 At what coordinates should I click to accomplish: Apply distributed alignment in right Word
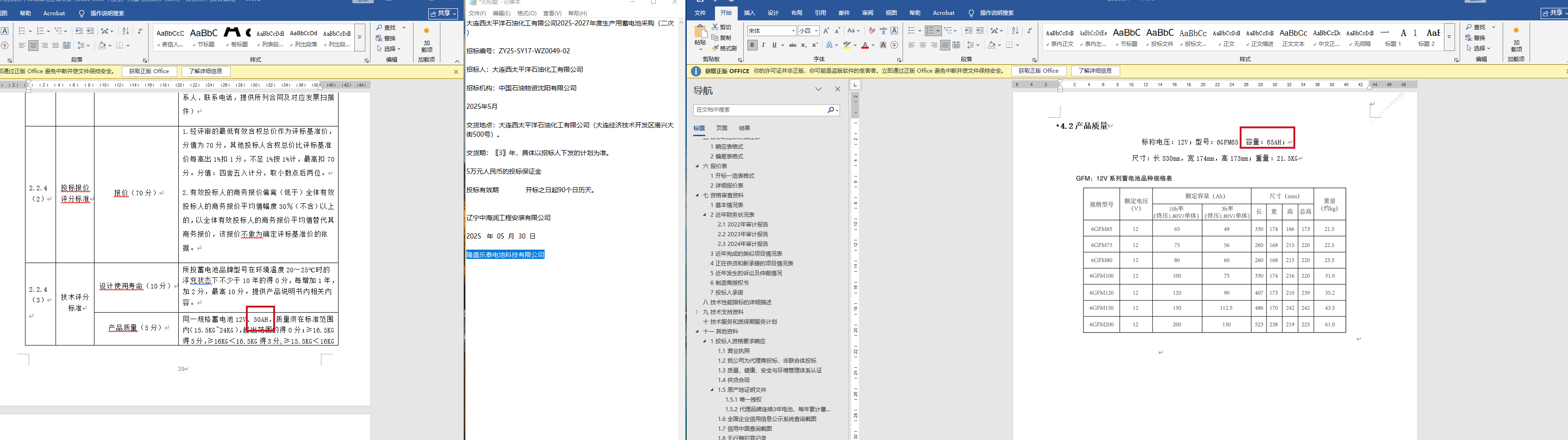[x=956, y=45]
